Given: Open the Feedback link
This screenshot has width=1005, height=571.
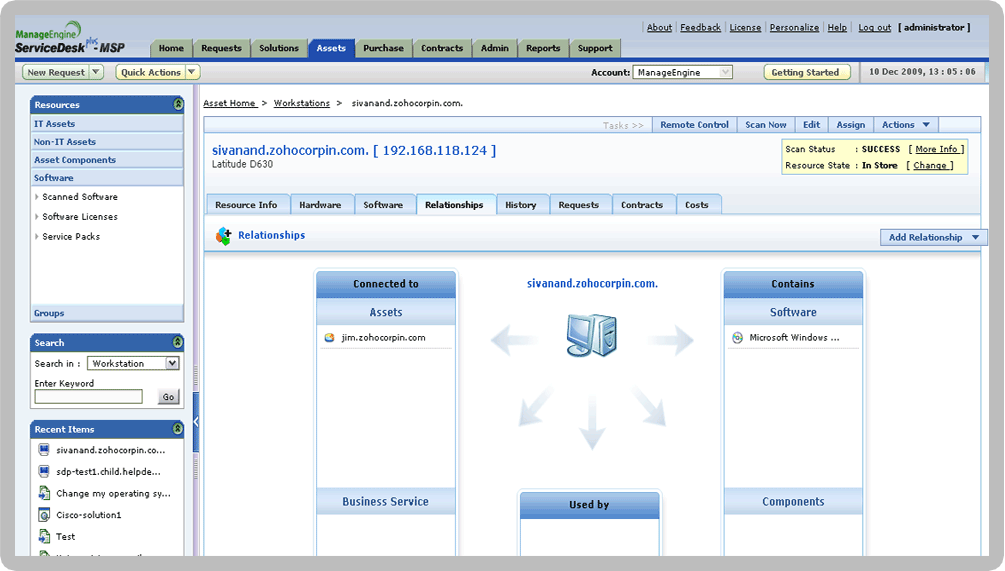Looking at the screenshot, I should point(701,28).
